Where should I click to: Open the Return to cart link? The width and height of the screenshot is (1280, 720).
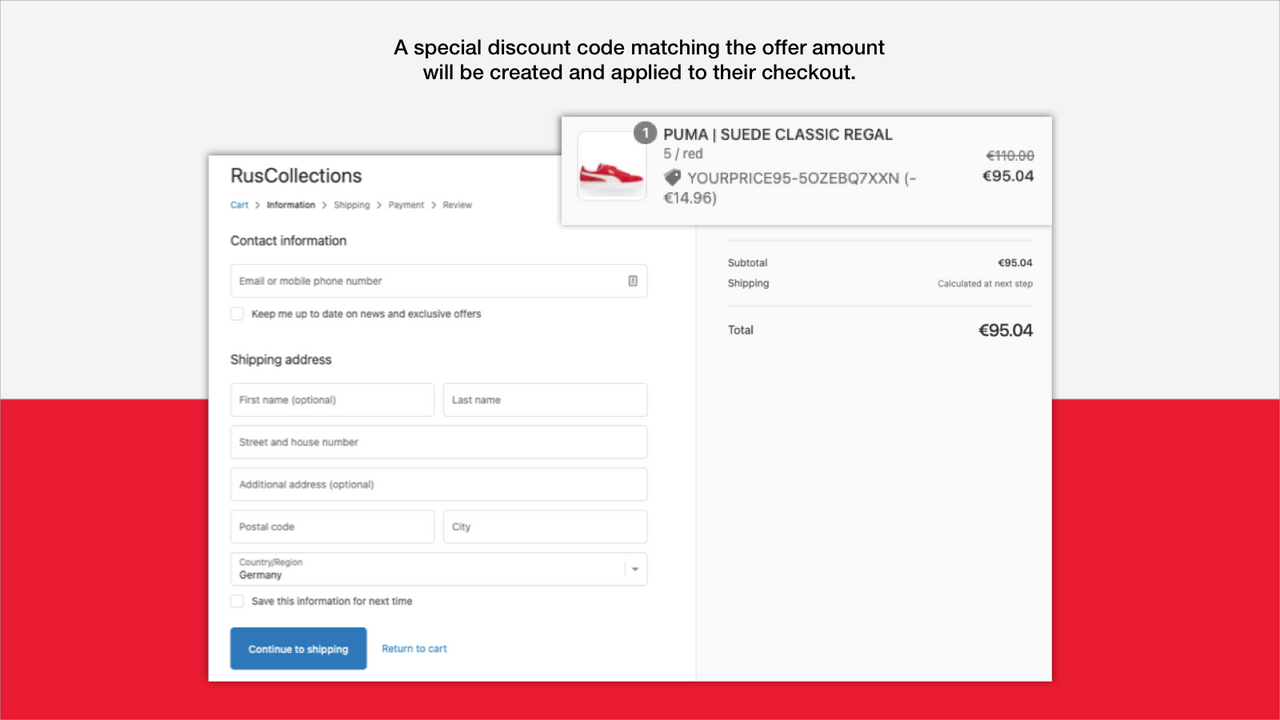click(414, 648)
